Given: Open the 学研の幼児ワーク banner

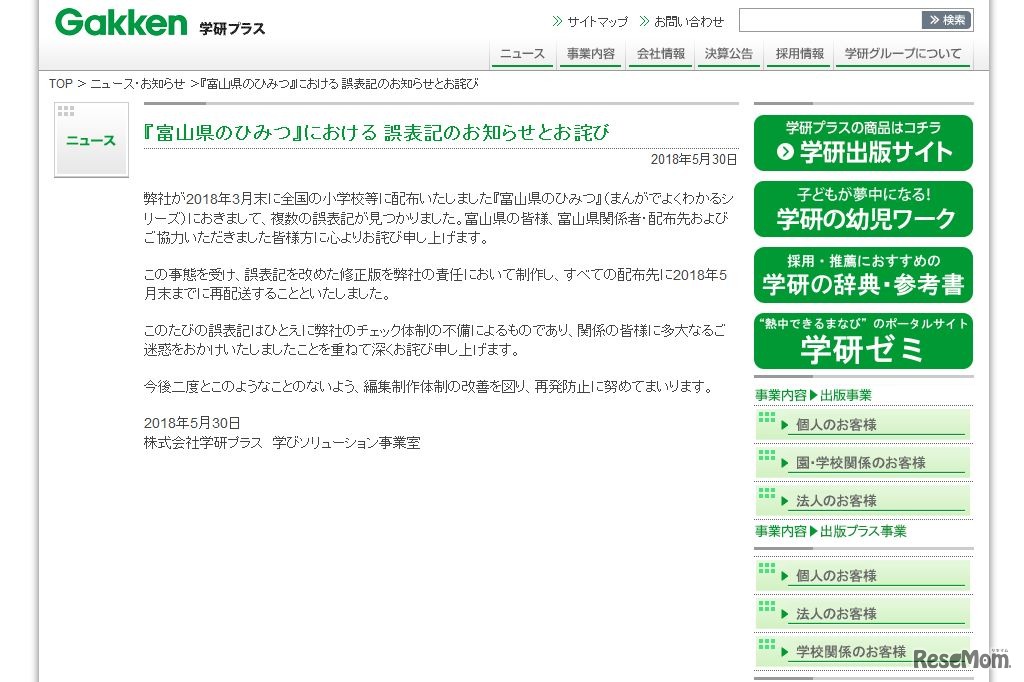Looking at the screenshot, I should tap(863, 209).
